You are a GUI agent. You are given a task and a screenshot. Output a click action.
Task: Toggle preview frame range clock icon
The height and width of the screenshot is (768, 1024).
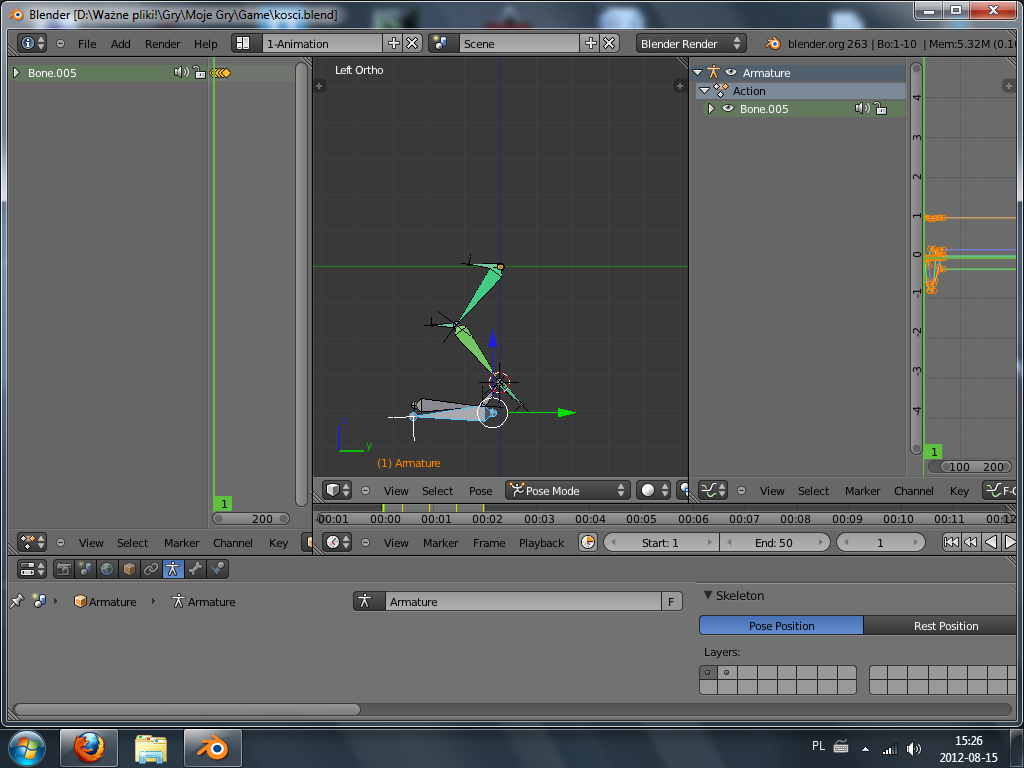pyautogui.click(x=588, y=543)
